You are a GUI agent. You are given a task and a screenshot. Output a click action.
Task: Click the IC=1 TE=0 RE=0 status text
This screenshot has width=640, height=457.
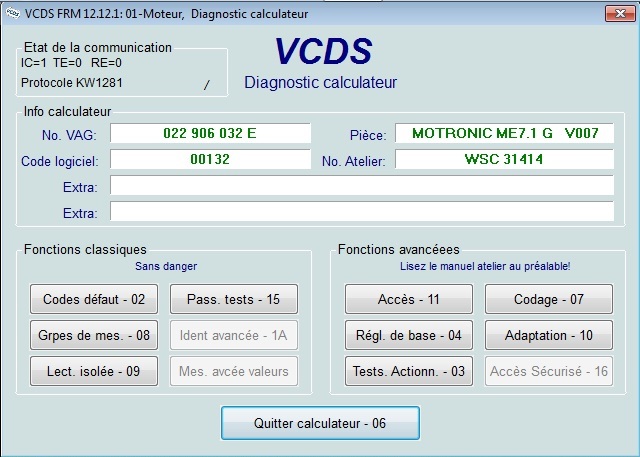tap(71, 63)
